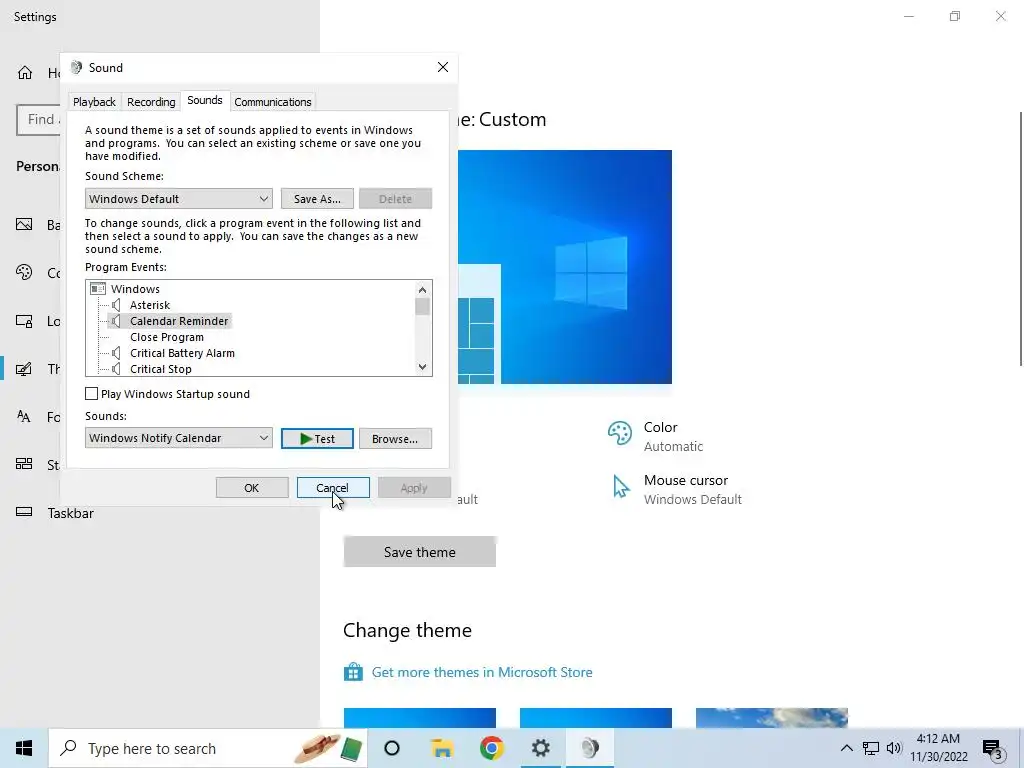Select the Close Program event

pos(167,337)
